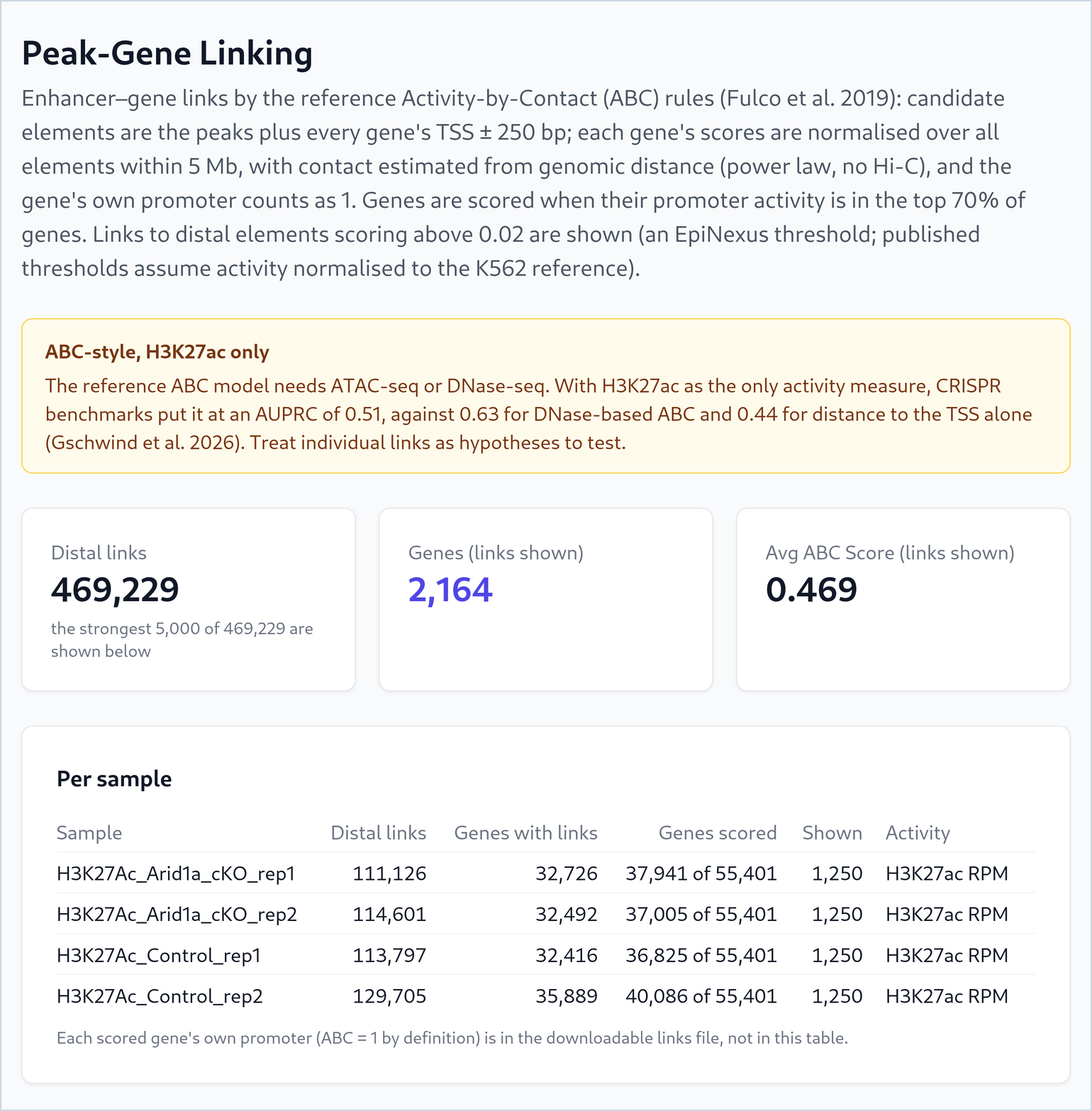The width and height of the screenshot is (1092, 1111).
Task: Click the Distal links value 469,229
Action: point(115,589)
